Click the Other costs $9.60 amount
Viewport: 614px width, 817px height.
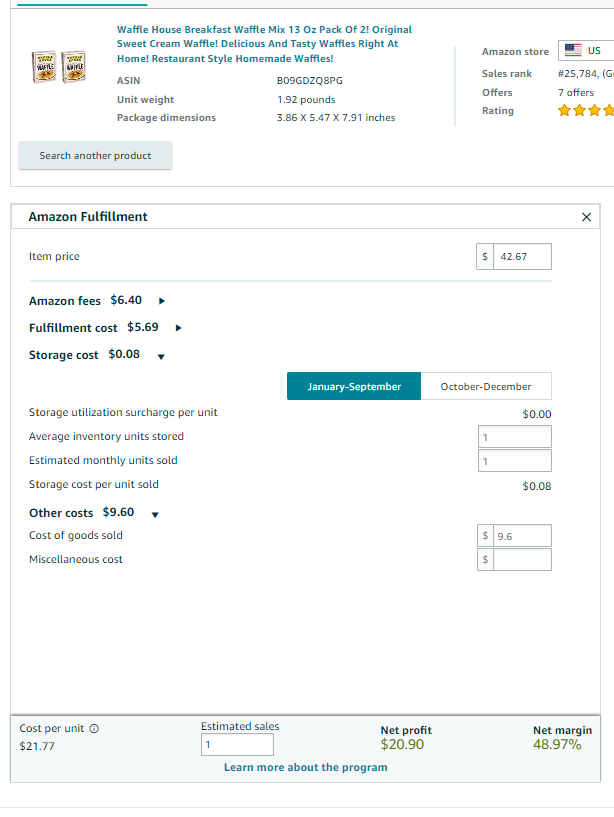[x=118, y=512]
